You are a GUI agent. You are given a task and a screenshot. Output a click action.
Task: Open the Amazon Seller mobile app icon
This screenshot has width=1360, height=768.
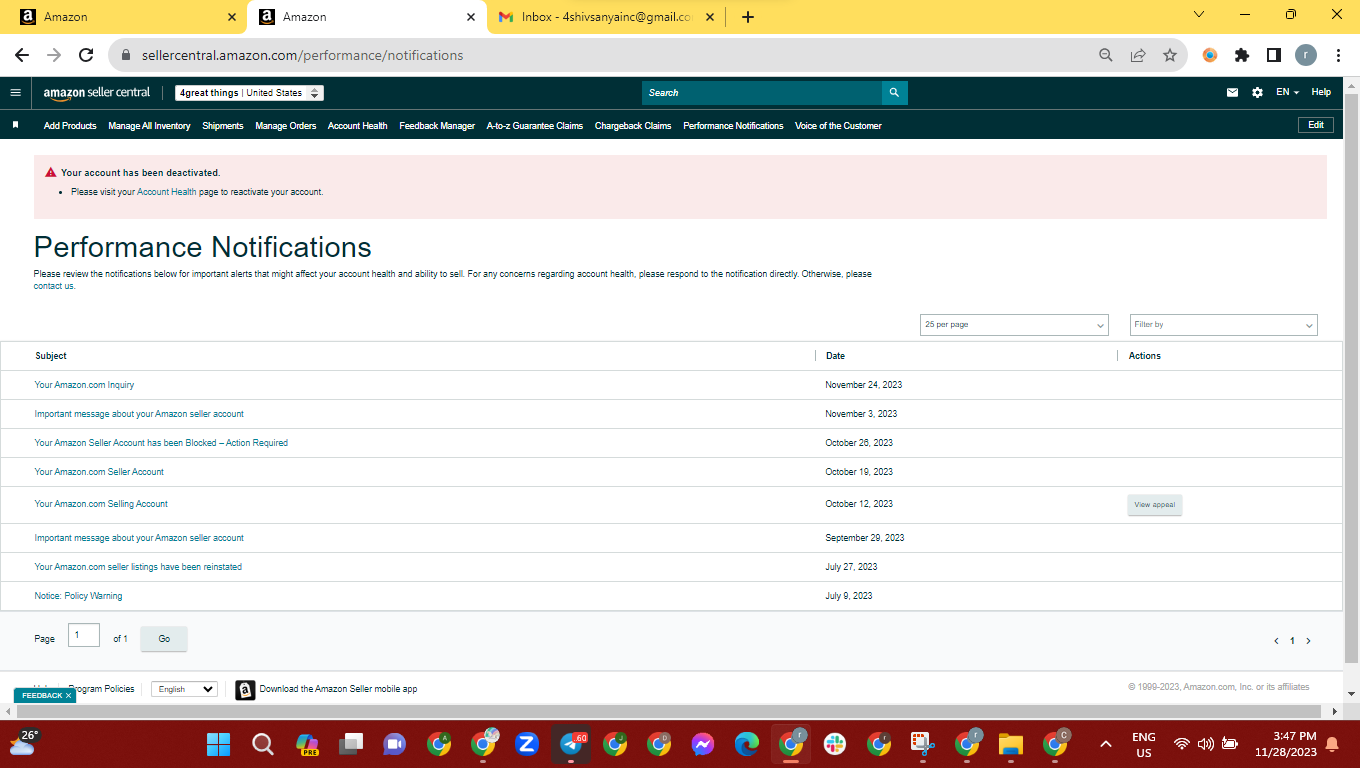(x=245, y=690)
